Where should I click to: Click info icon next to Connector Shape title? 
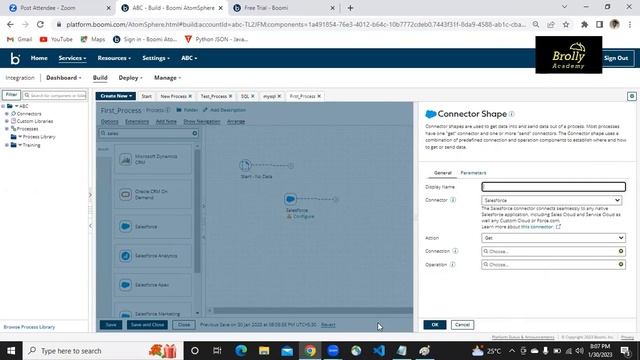[x=511, y=114]
